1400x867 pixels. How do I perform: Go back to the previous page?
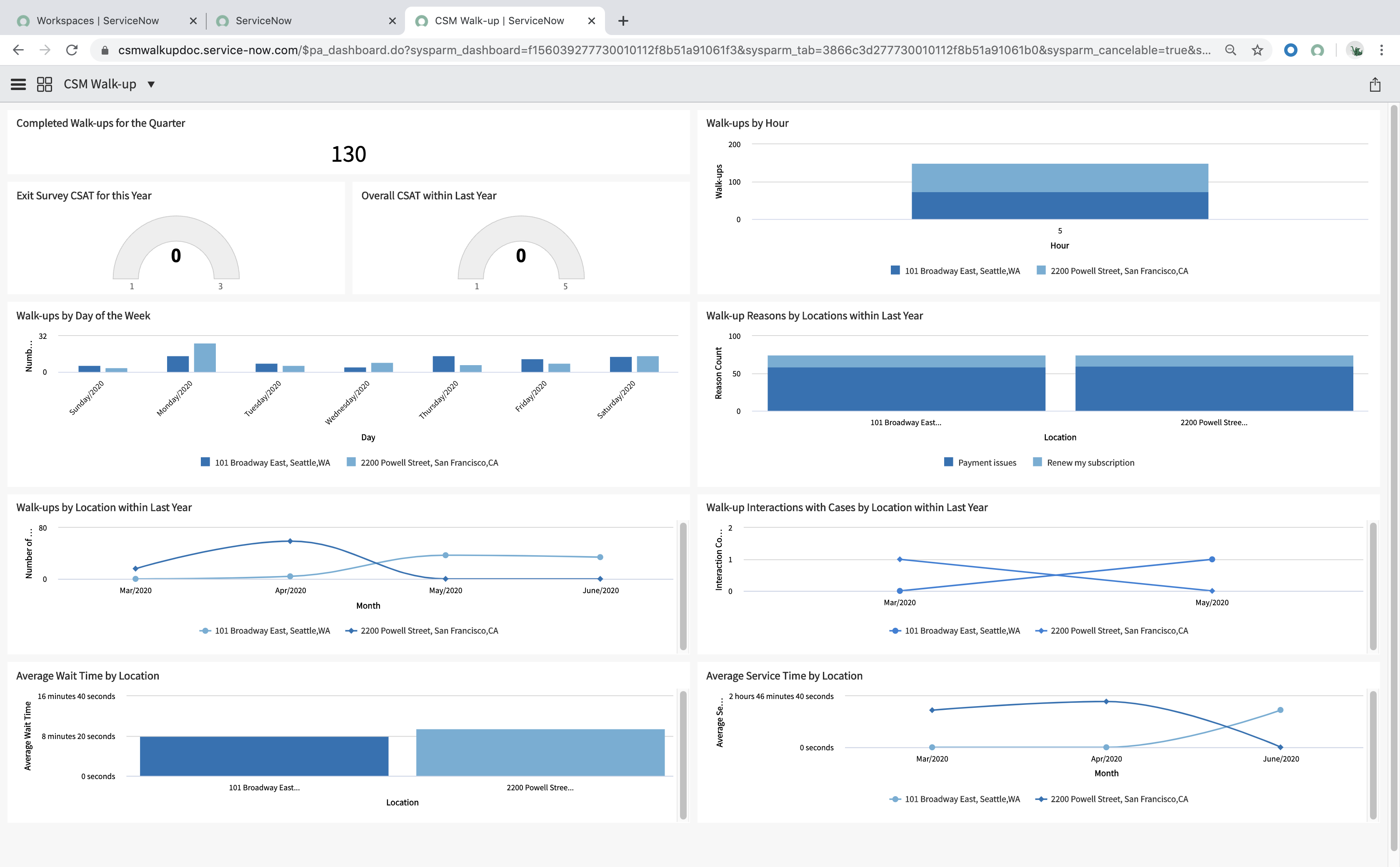click(x=18, y=50)
